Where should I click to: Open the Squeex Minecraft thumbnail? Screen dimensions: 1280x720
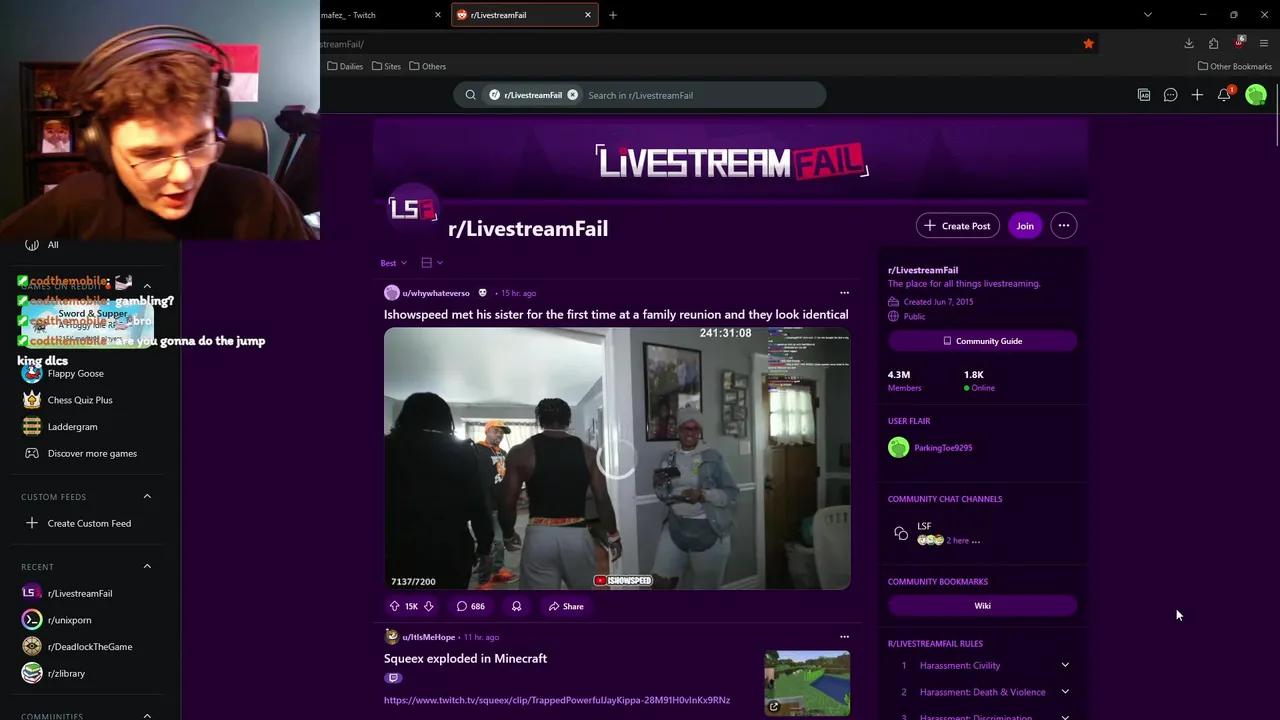(x=807, y=683)
